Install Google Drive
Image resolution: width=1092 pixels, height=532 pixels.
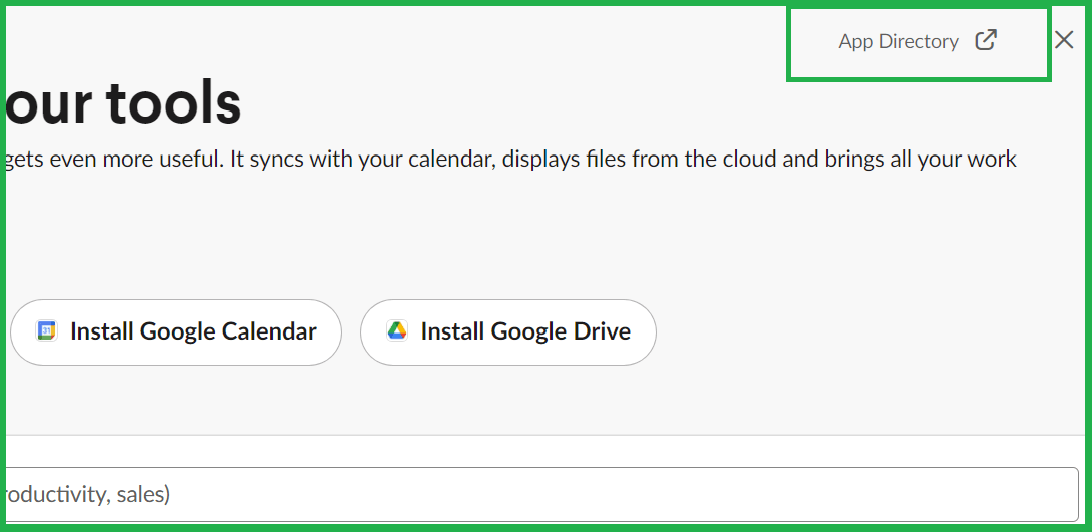pos(508,332)
